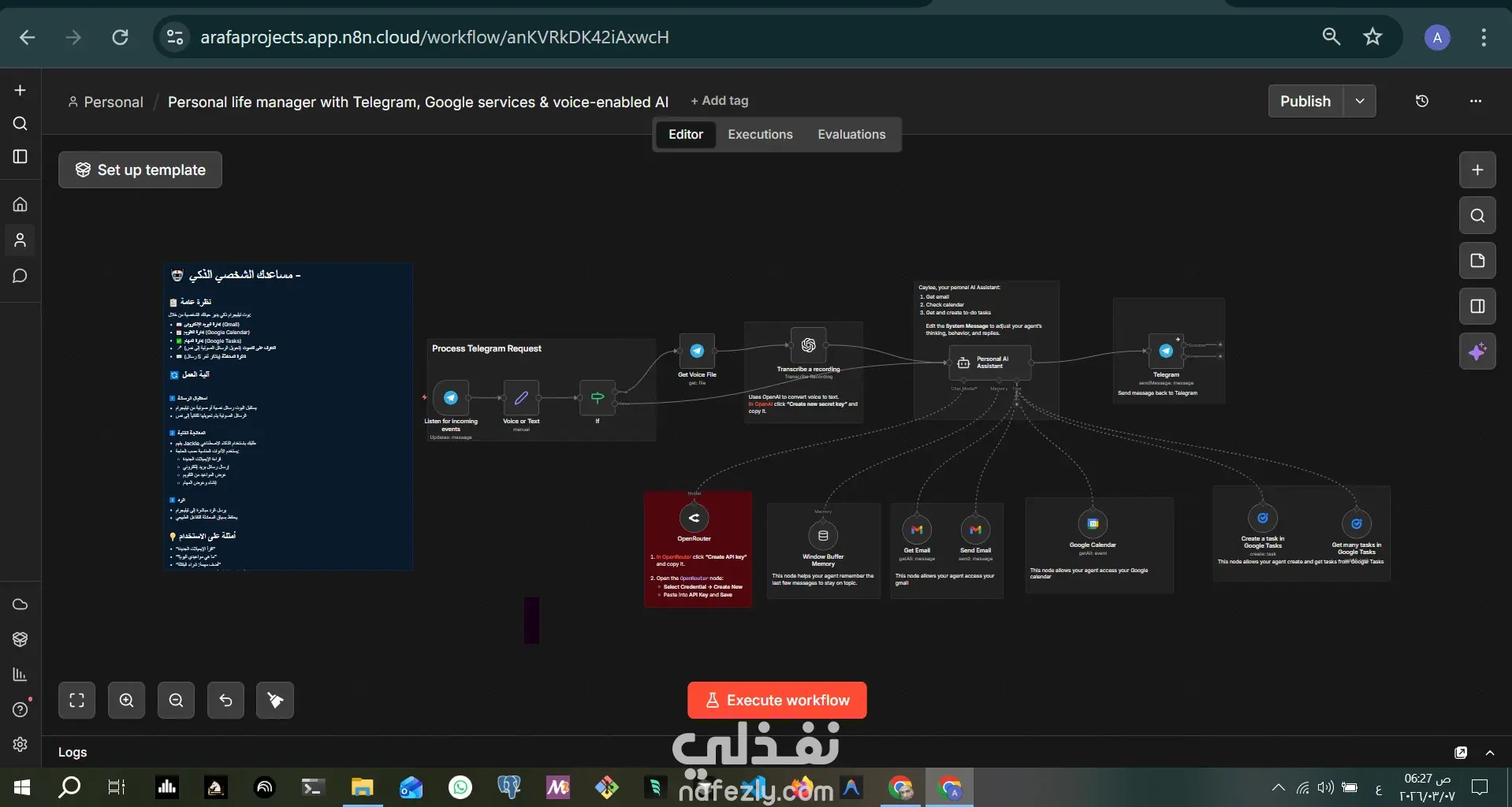Open the Help question-mark icon

[x=20, y=709]
